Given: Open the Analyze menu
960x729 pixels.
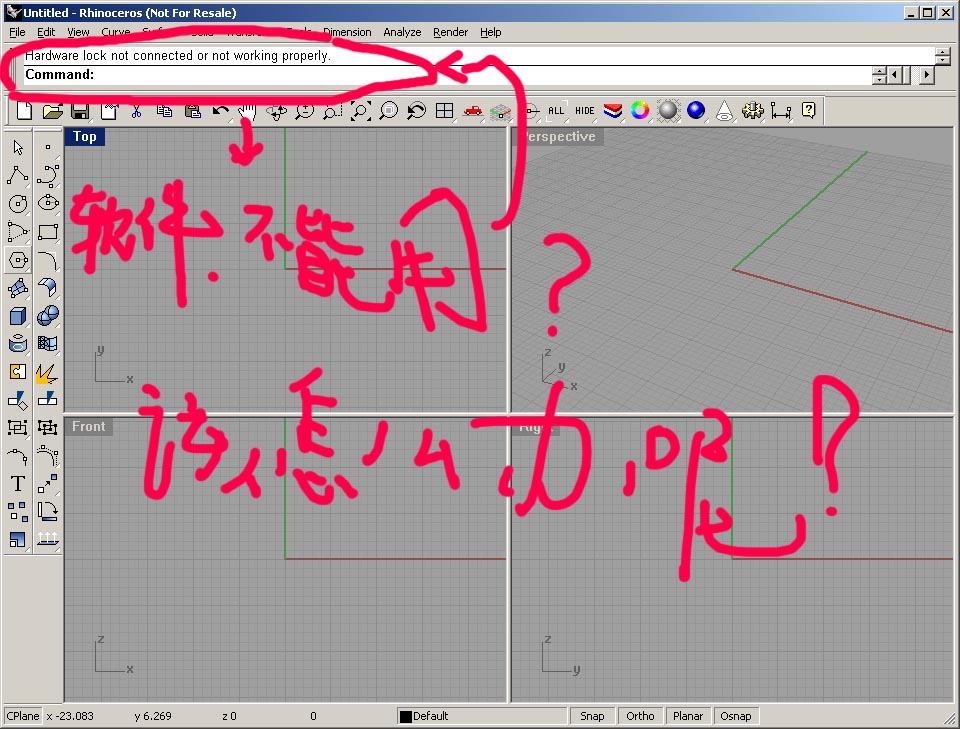Looking at the screenshot, I should pos(402,32).
